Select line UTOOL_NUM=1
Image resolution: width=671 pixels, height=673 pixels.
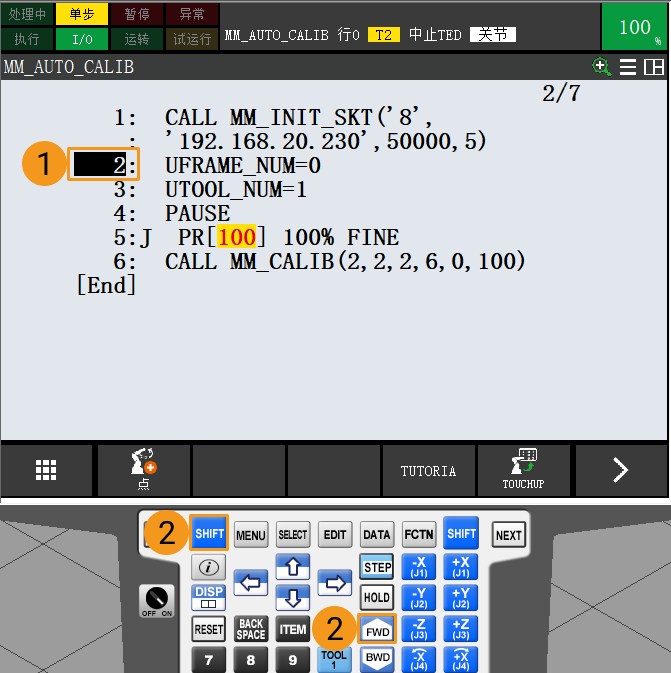pyautogui.click(x=236, y=189)
